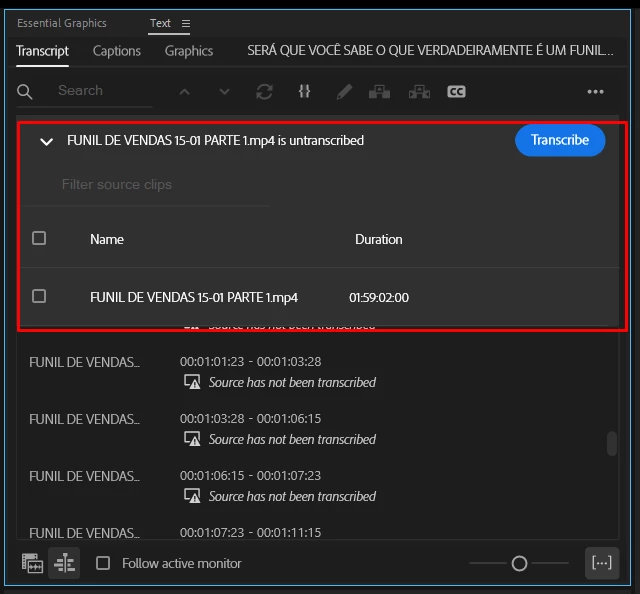Click warning icon at 00:01:01:23 segment

coord(192,382)
